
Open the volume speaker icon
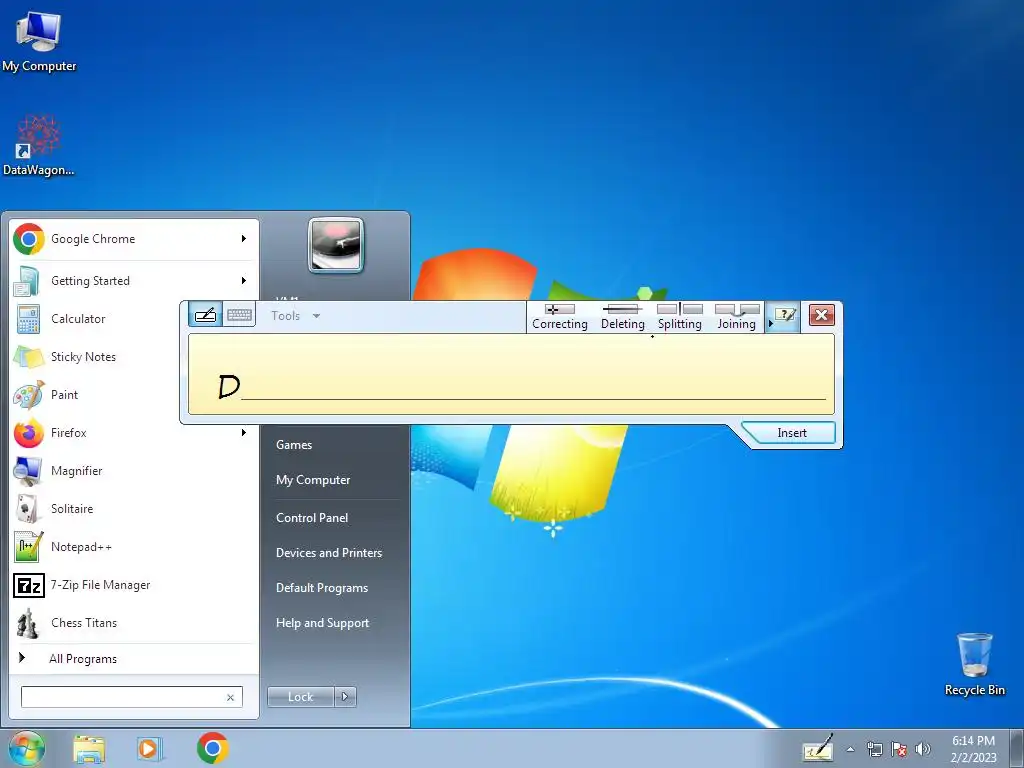pyautogui.click(x=923, y=749)
